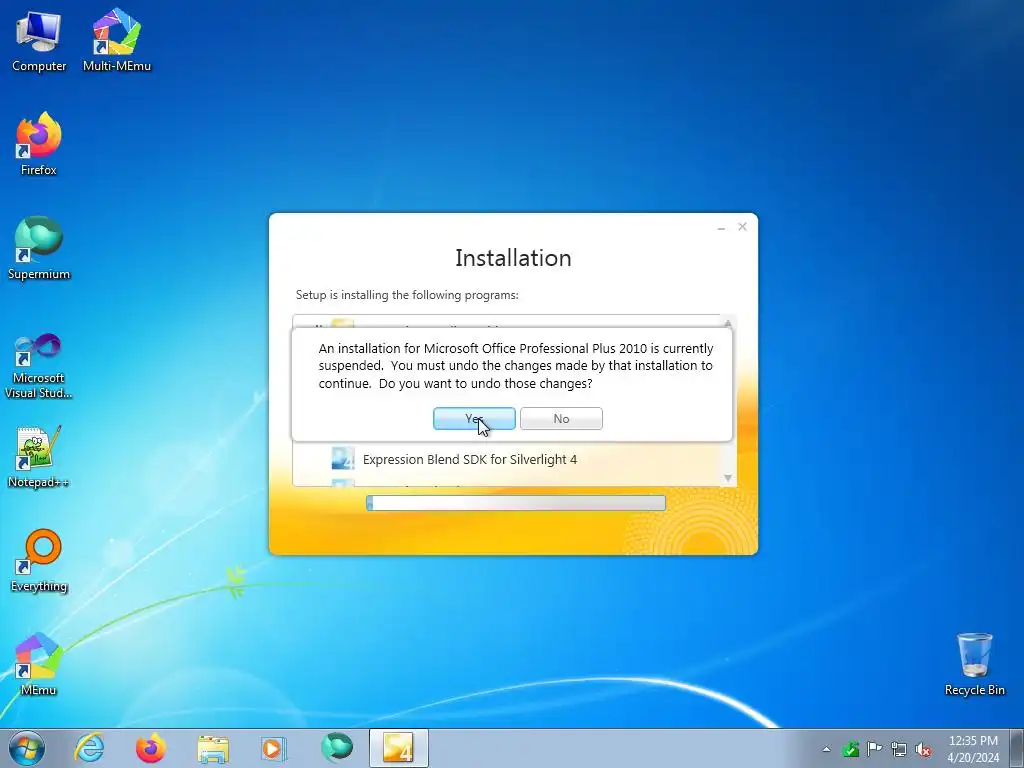
Task: Open the clock showing 12:35 PM
Action: pyautogui.click(x=973, y=749)
